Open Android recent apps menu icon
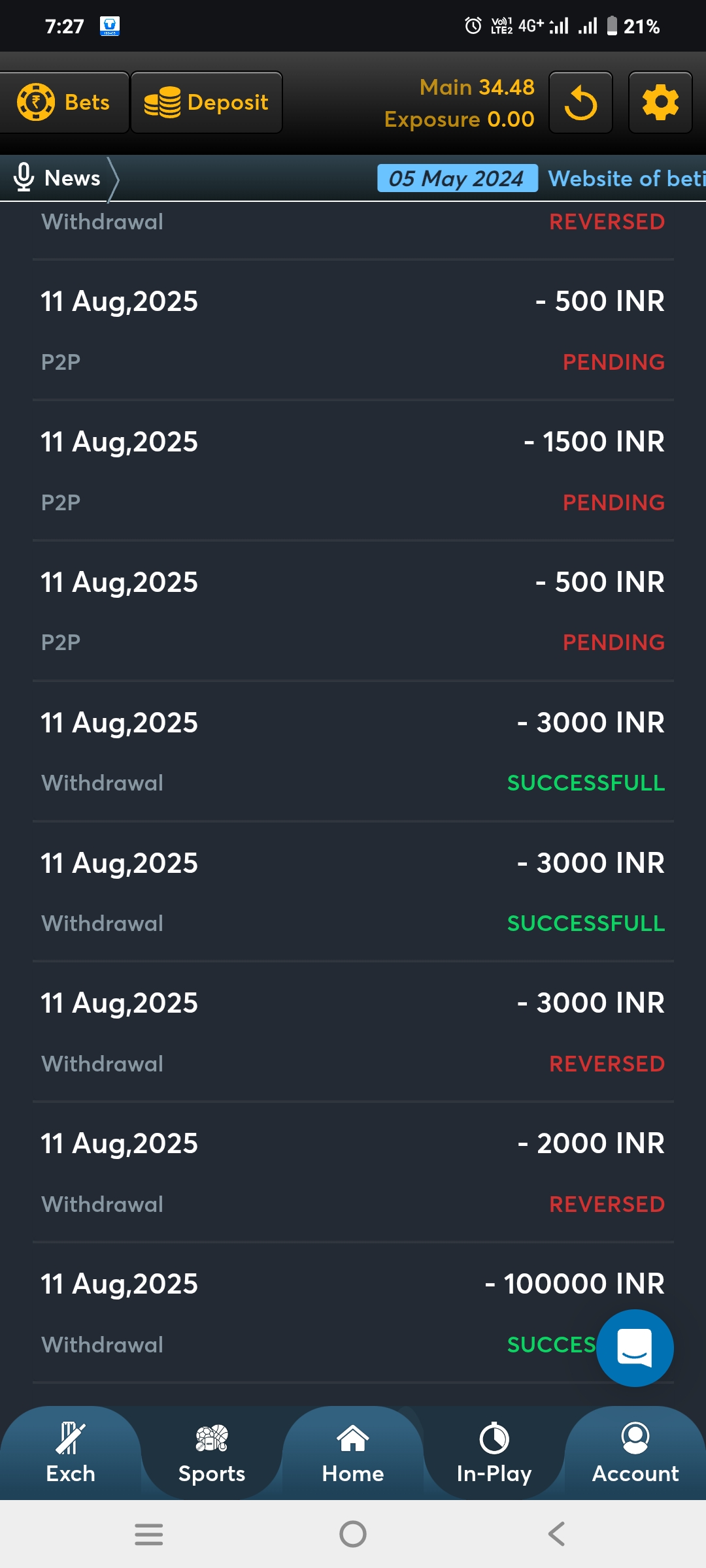 point(149,1533)
